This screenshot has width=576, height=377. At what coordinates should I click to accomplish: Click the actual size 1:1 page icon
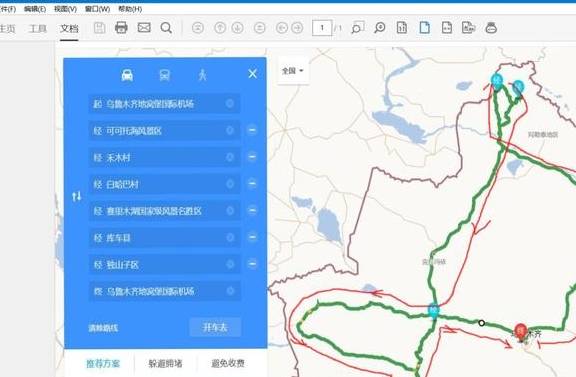point(402,28)
